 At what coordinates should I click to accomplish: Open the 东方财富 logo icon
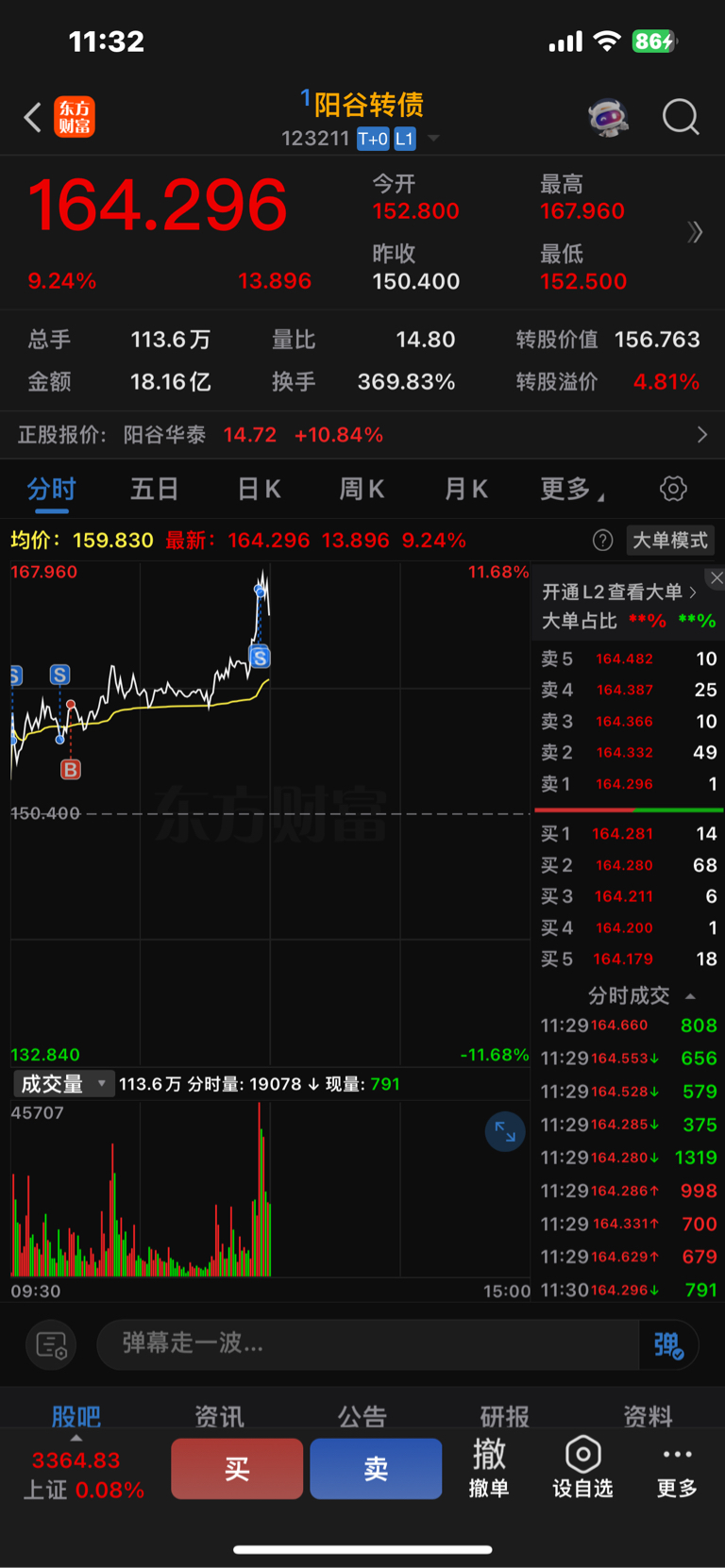pyautogui.click(x=75, y=117)
